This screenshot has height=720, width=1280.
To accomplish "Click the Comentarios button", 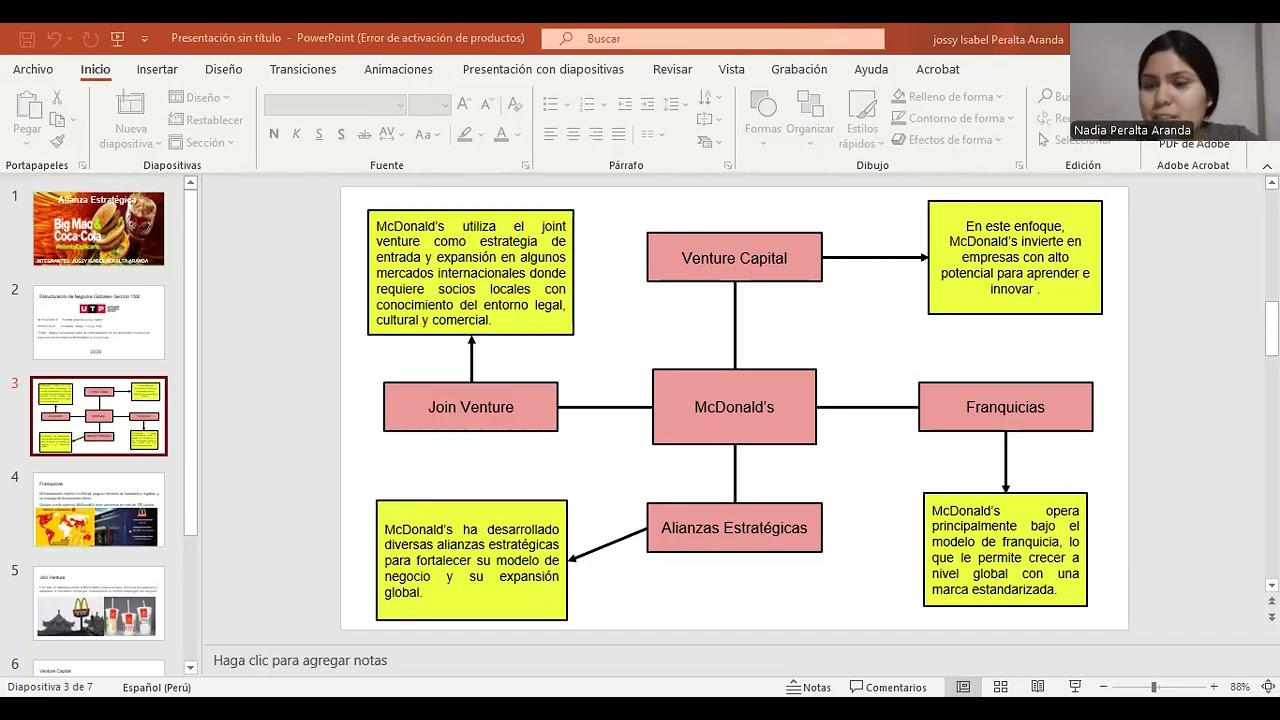I will tap(889, 687).
